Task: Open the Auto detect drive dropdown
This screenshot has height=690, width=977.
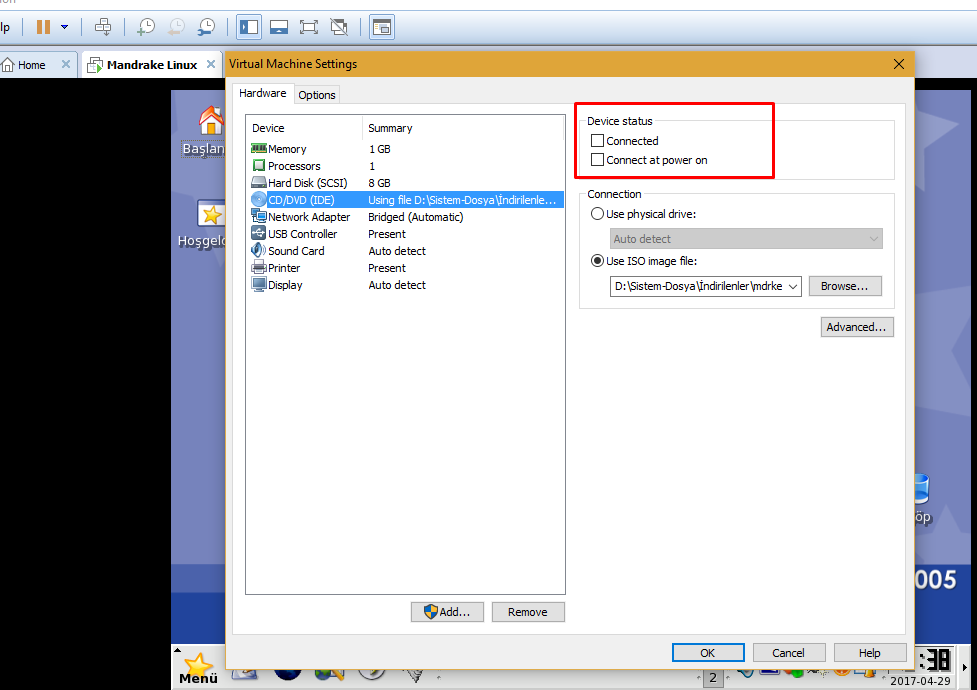Action: point(746,239)
